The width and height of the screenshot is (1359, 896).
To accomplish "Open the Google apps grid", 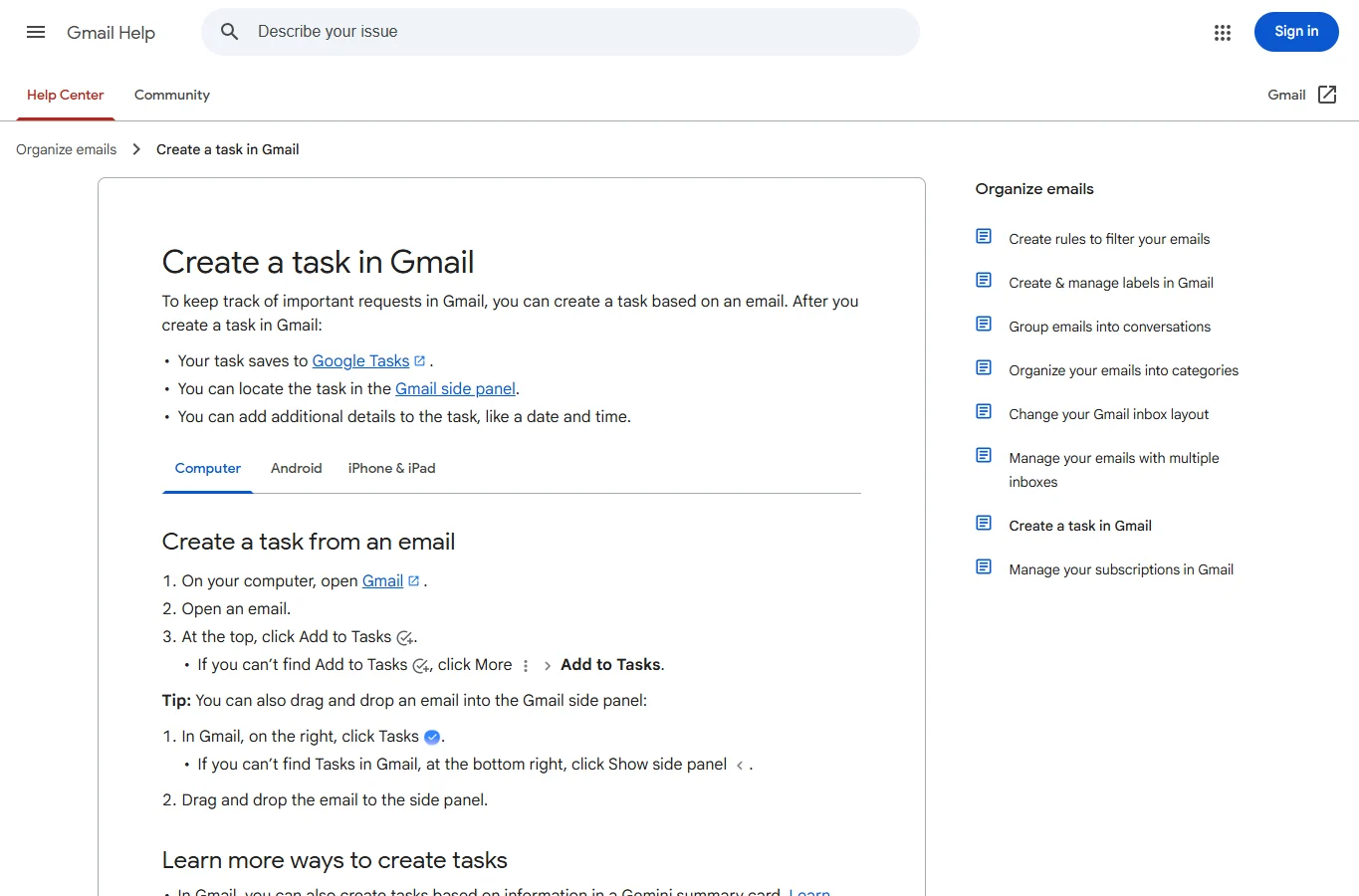I will tap(1223, 33).
